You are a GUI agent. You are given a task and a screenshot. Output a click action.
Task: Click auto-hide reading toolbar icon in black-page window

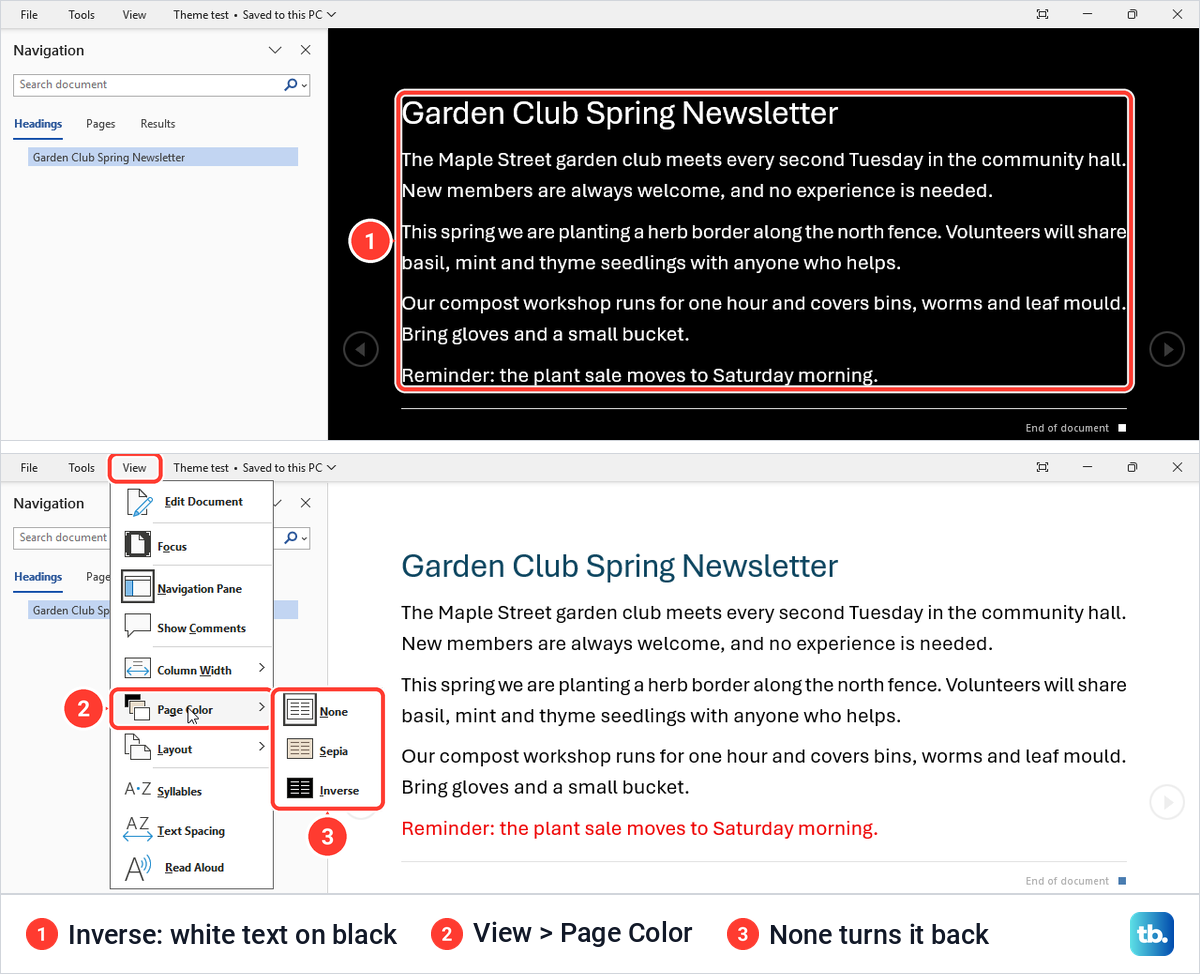[1043, 15]
